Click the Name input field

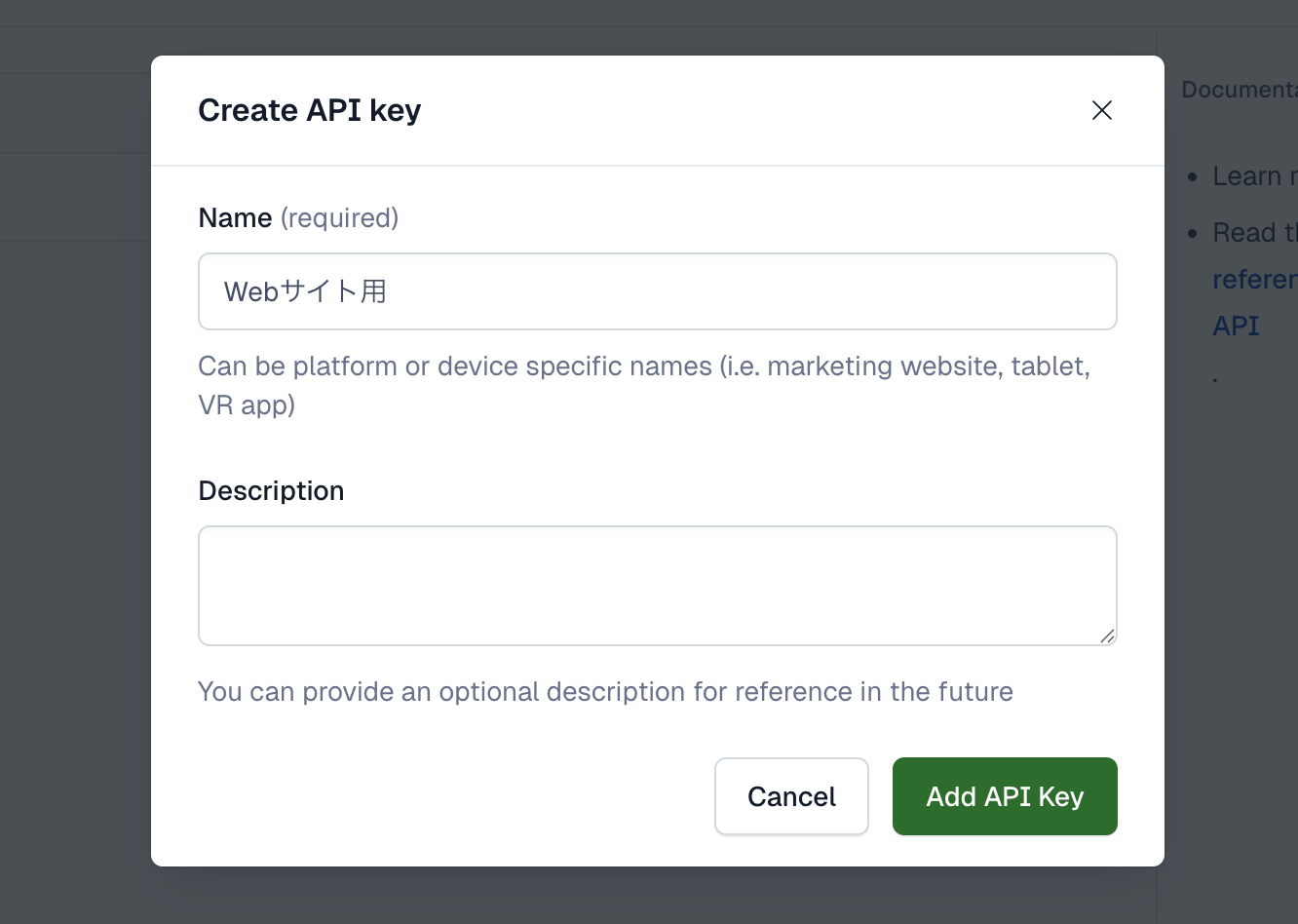pyautogui.click(x=657, y=291)
